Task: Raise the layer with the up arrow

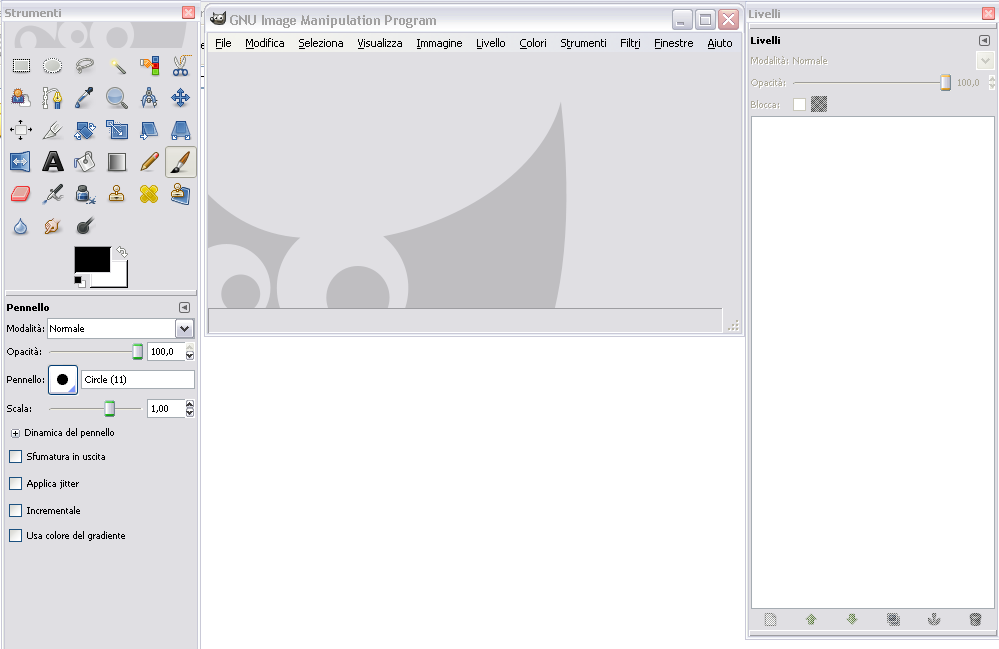Action: pyautogui.click(x=811, y=619)
